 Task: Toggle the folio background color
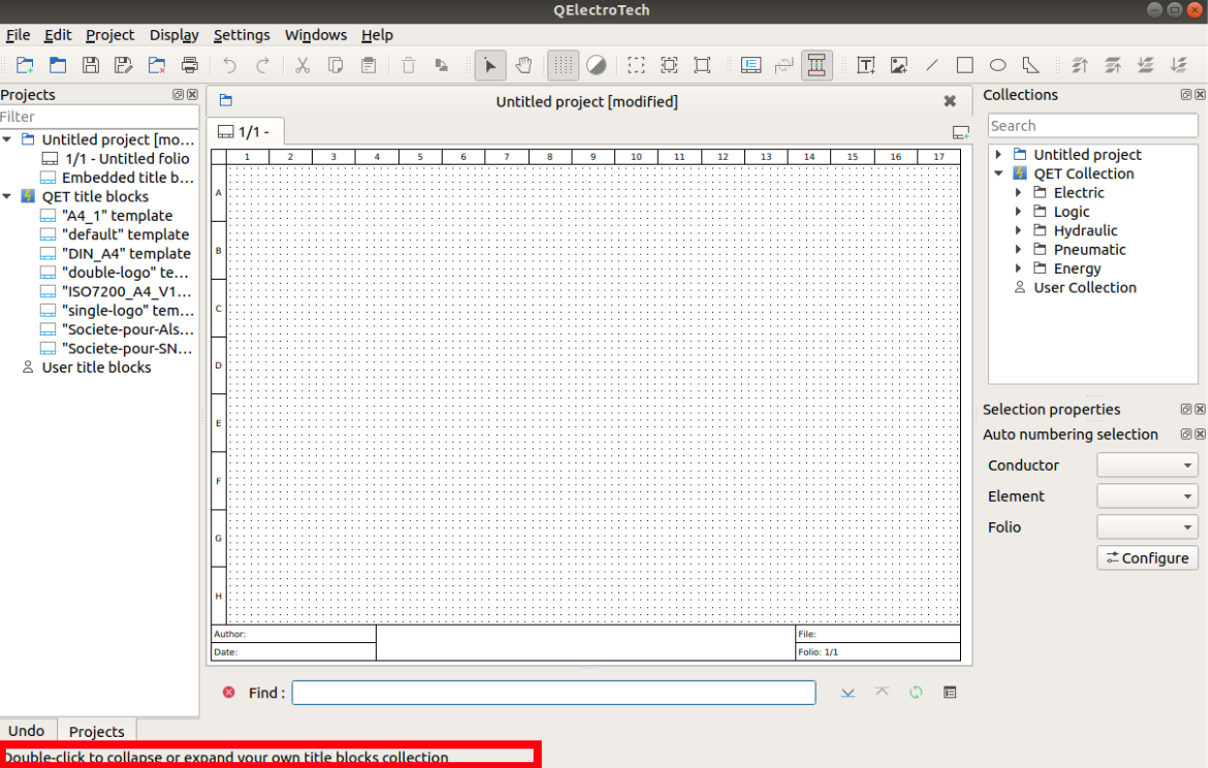(x=596, y=65)
